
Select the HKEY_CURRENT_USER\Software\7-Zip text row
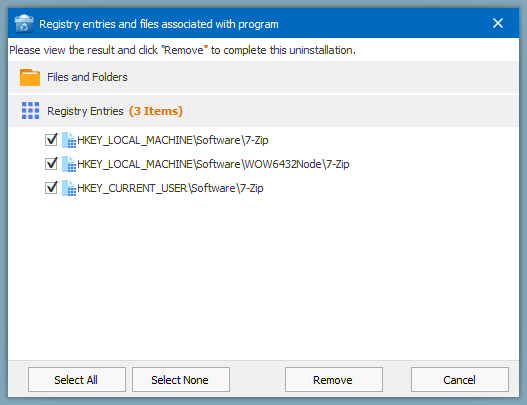170,188
